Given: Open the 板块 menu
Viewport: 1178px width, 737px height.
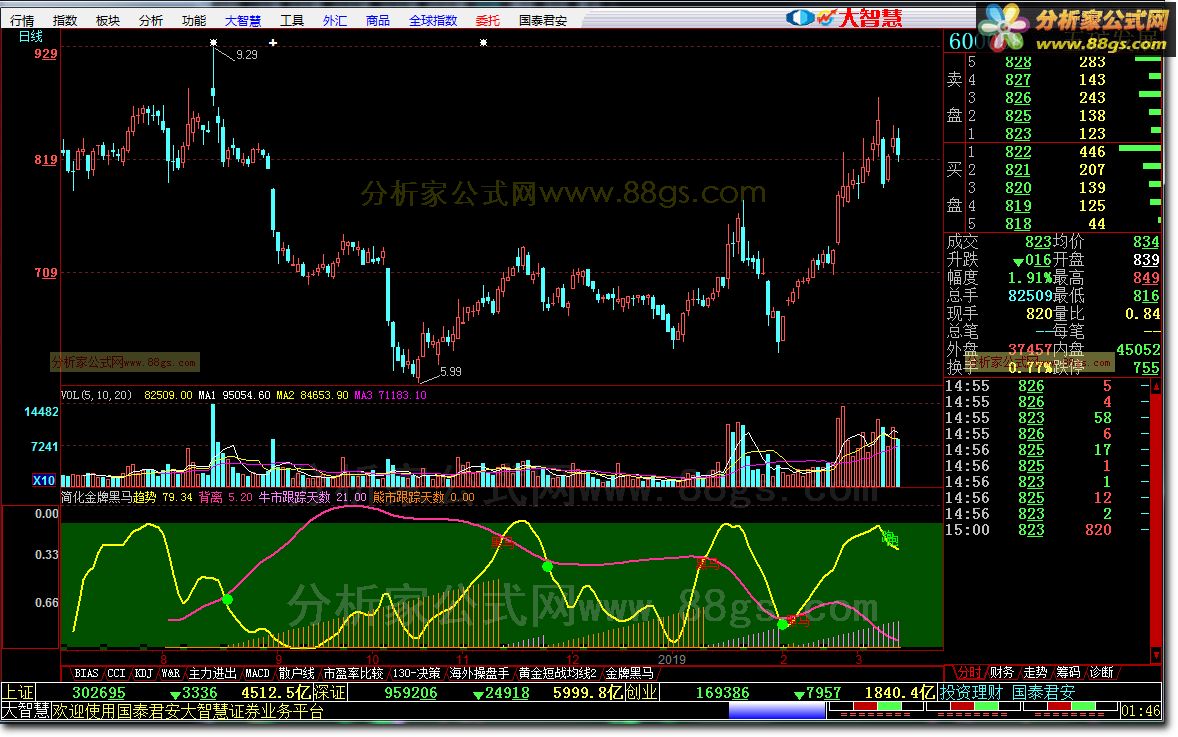Looking at the screenshot, I should (108, 20).
